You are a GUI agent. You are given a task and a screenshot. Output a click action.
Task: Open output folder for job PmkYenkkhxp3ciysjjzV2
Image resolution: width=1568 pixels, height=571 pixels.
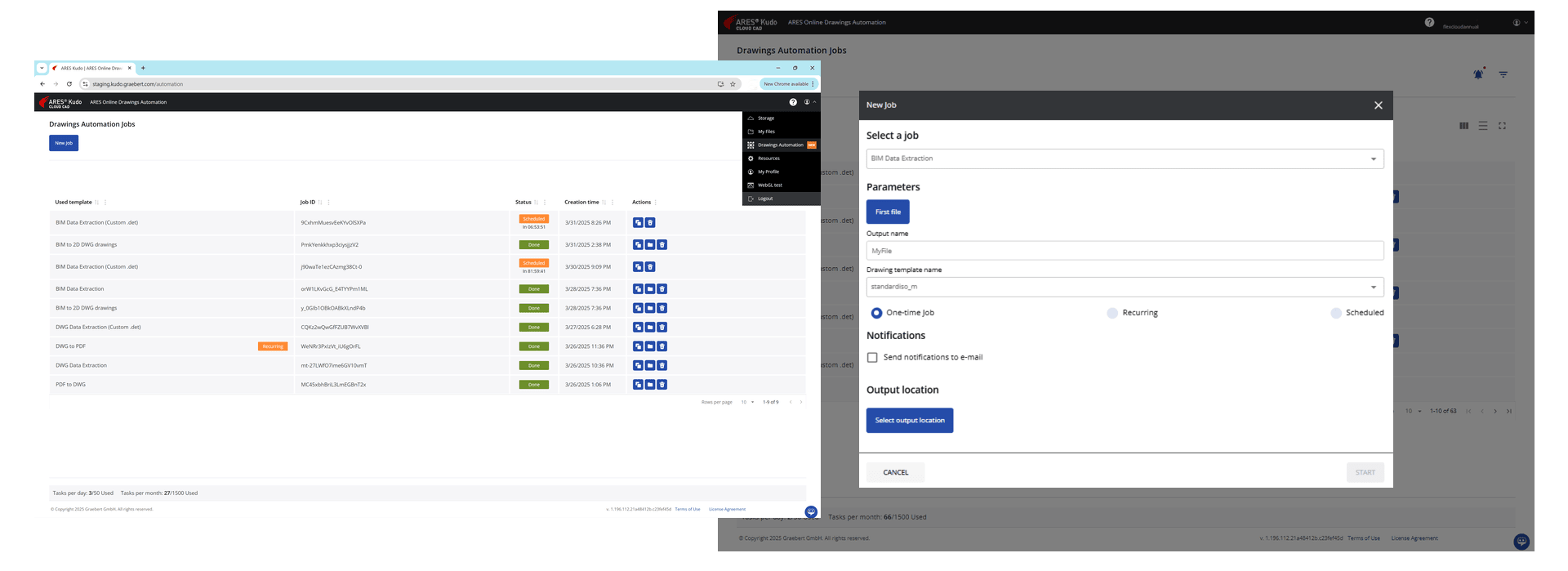pos(650,244)
